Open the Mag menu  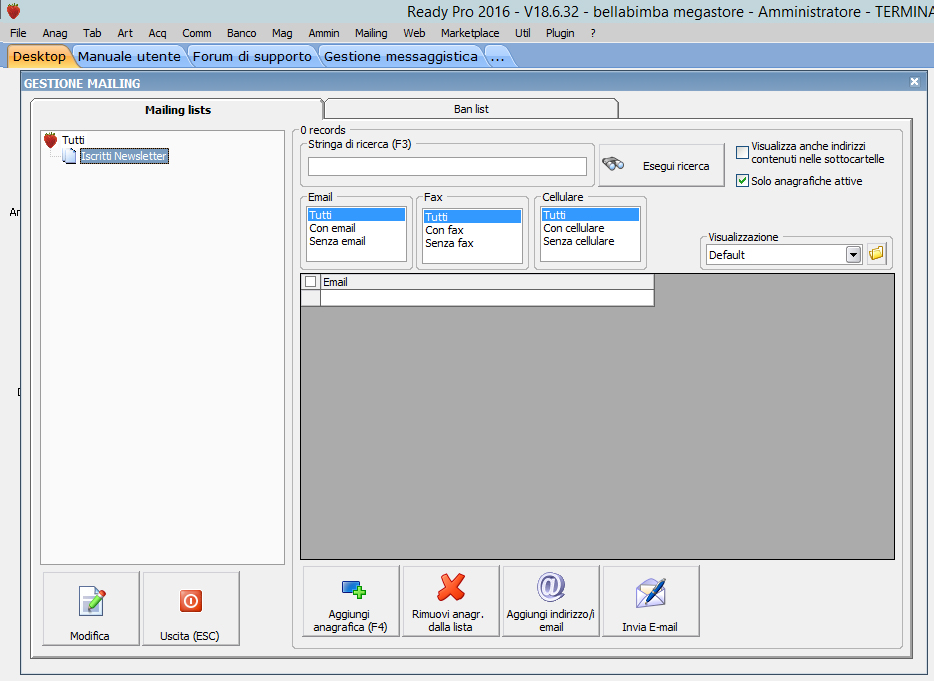point(282,33)
